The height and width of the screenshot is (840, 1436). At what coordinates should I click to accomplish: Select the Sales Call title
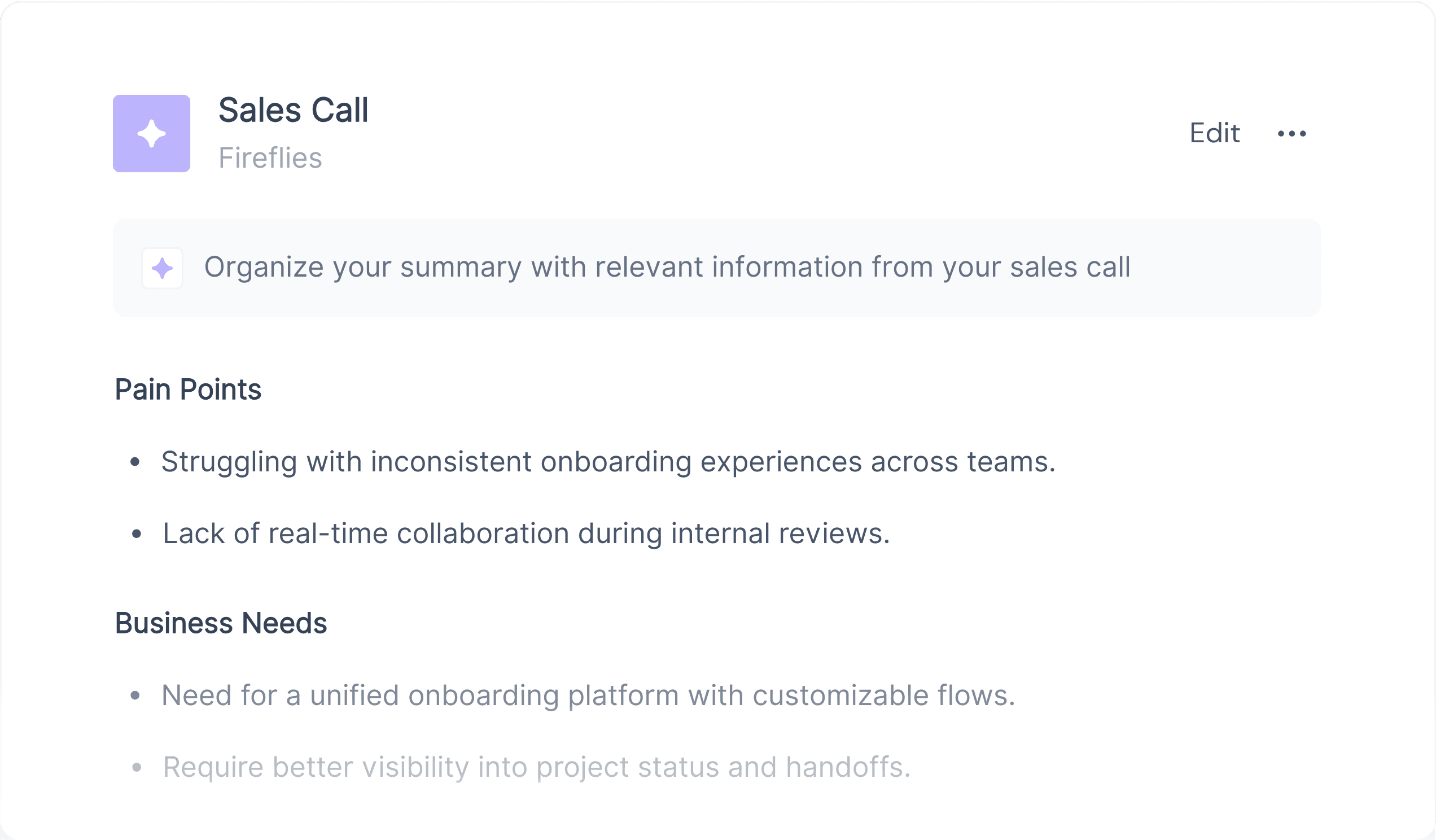point(294,110)
